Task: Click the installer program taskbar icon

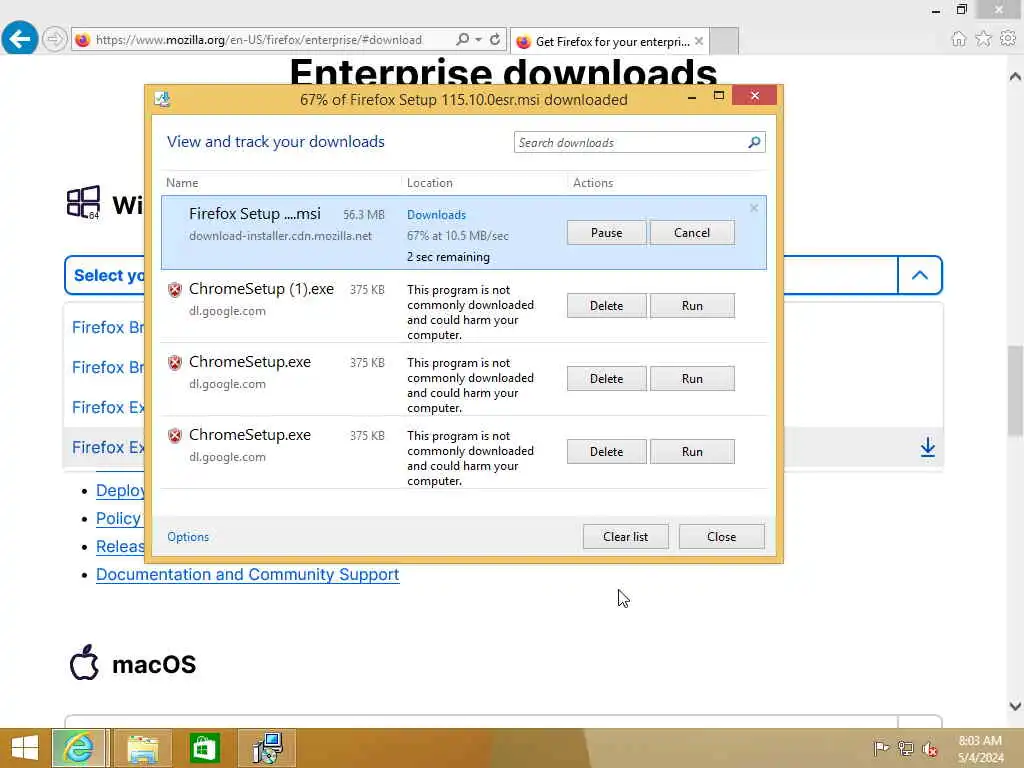Action: pyautogui.click(x=267, y=748)
